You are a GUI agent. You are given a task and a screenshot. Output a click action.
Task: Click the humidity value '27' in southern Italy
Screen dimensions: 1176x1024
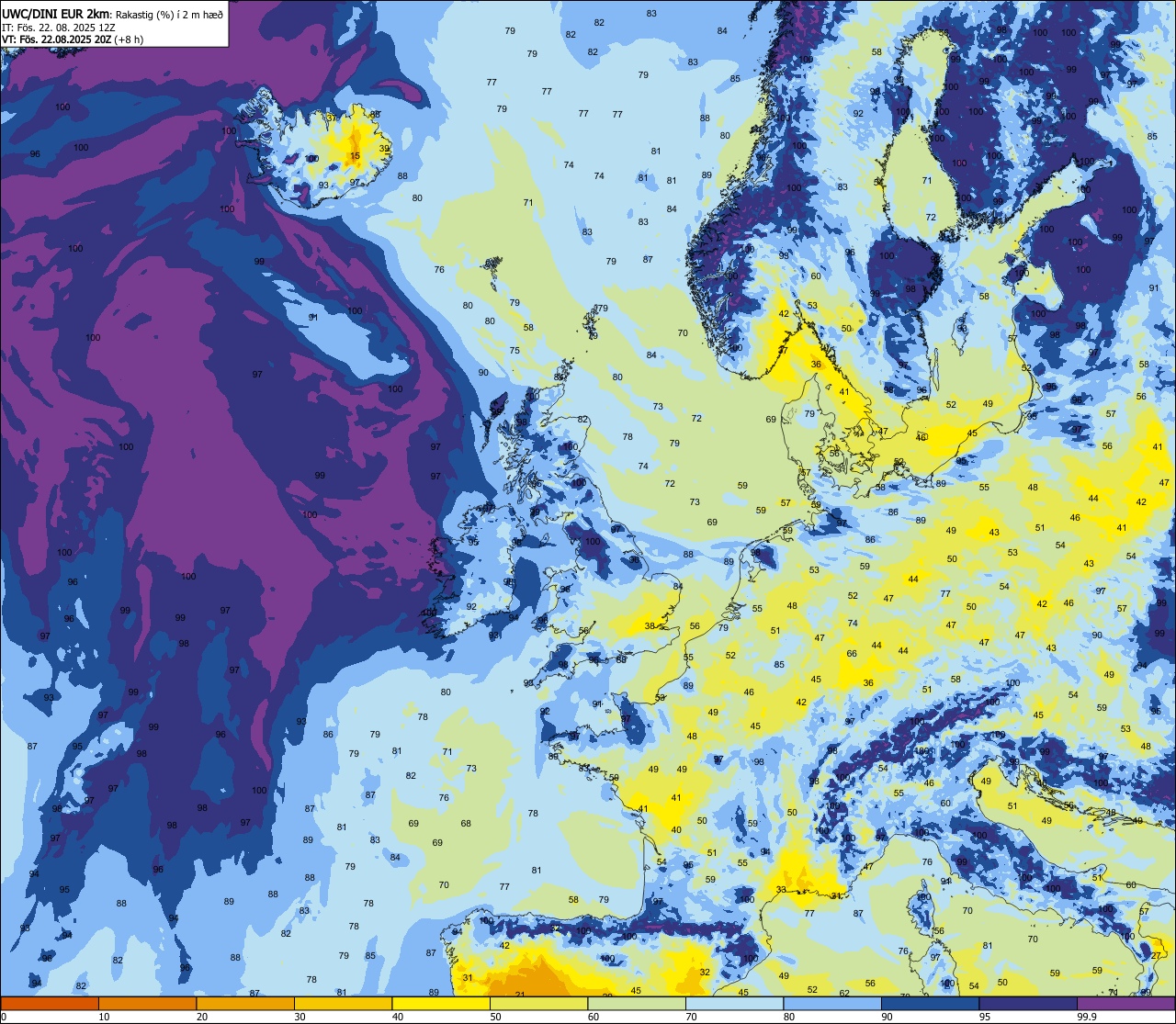[1156, 956]
